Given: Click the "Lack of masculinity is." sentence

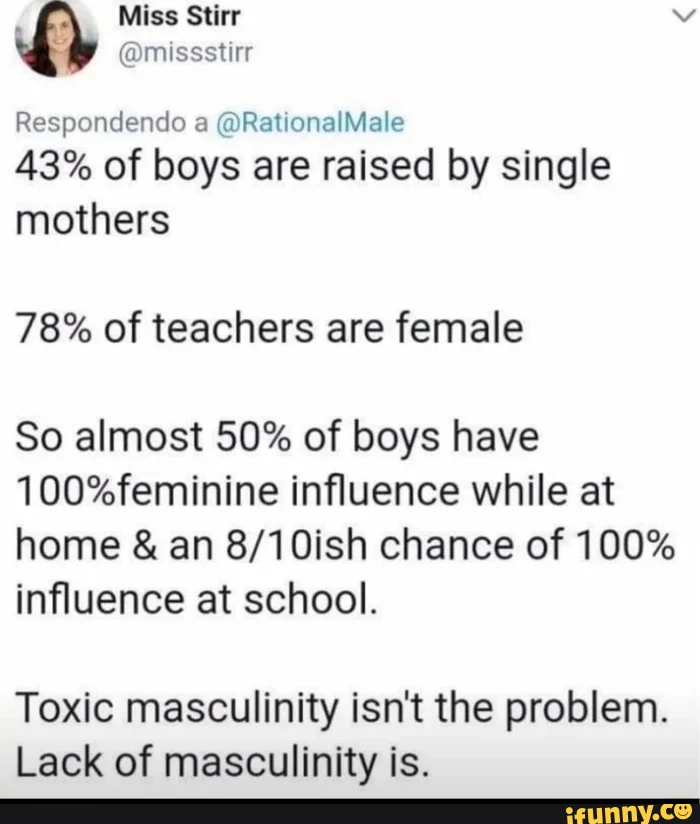Looking at the screenshot, I should click(221, 763).
